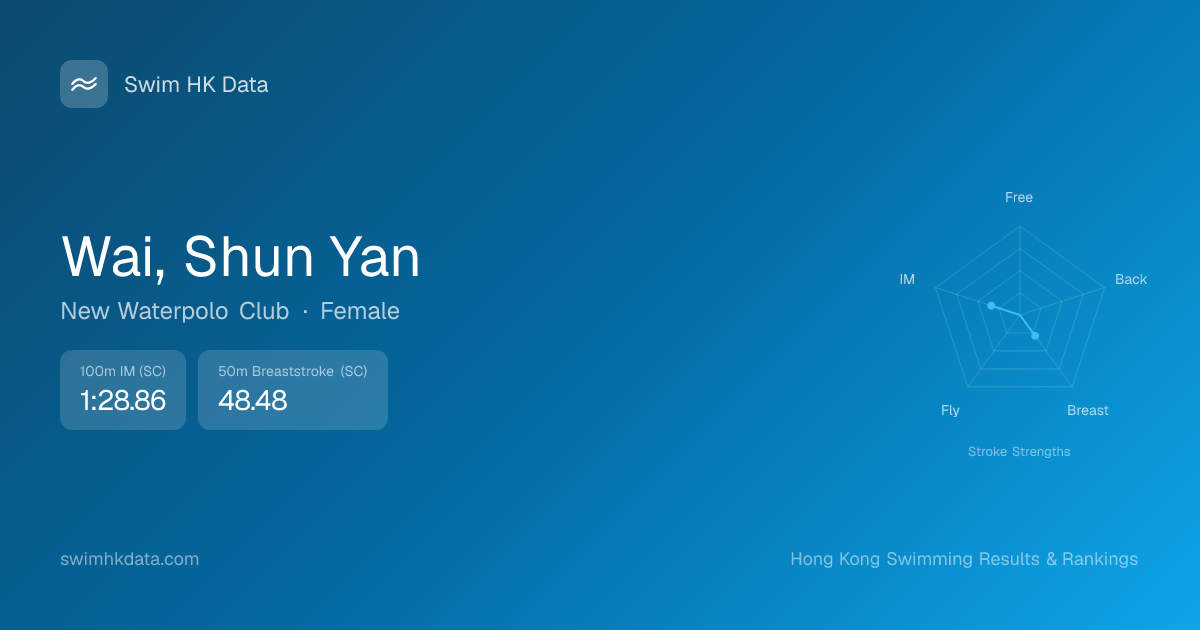Click the Fly axis label on radar chart
1200x630 pixels.
[950, 410]
